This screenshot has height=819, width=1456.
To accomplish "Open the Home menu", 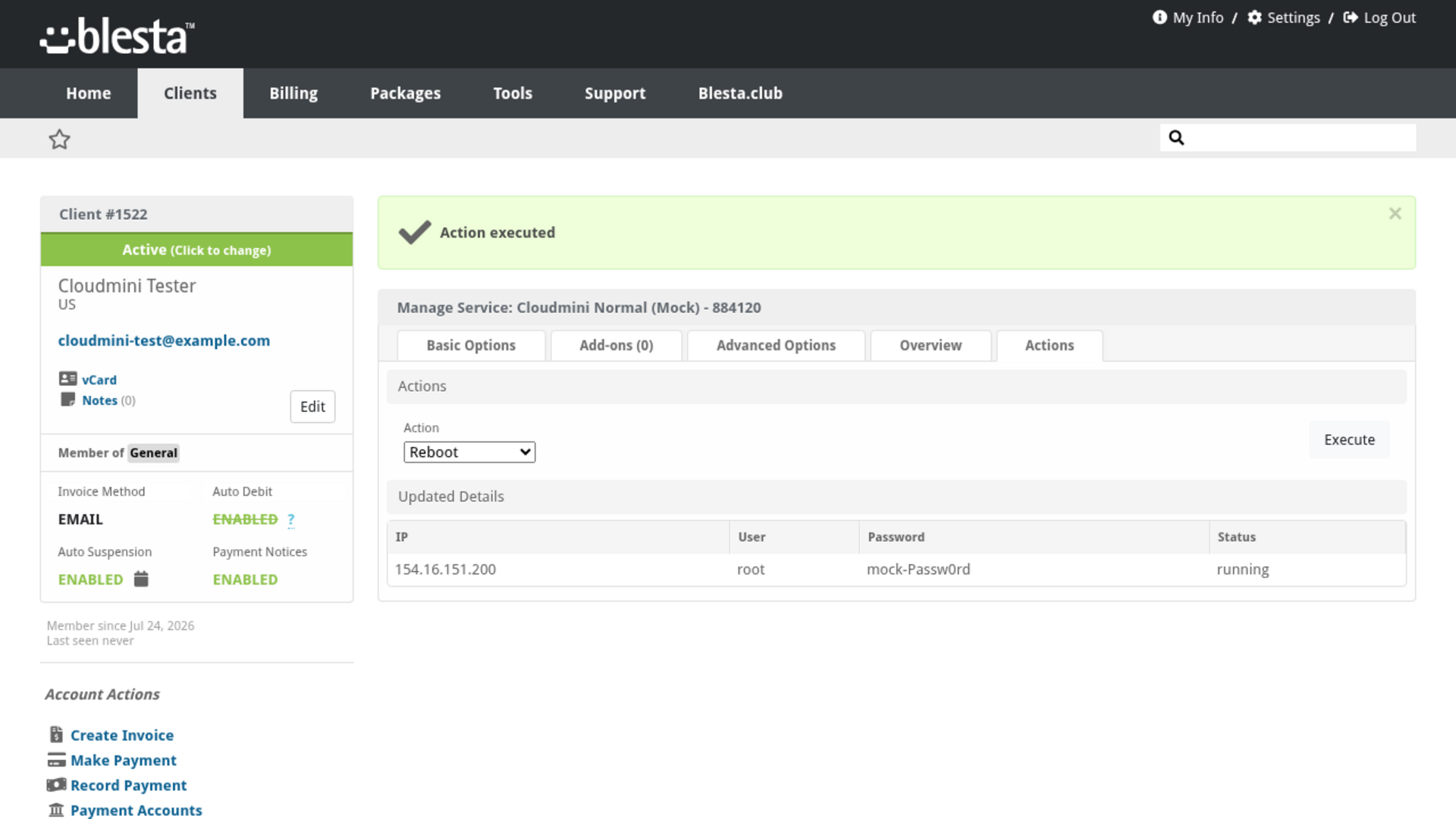I will (88, 93).
